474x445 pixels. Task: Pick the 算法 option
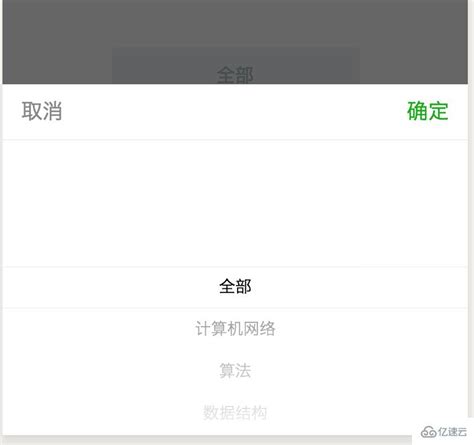click(235, 371)
